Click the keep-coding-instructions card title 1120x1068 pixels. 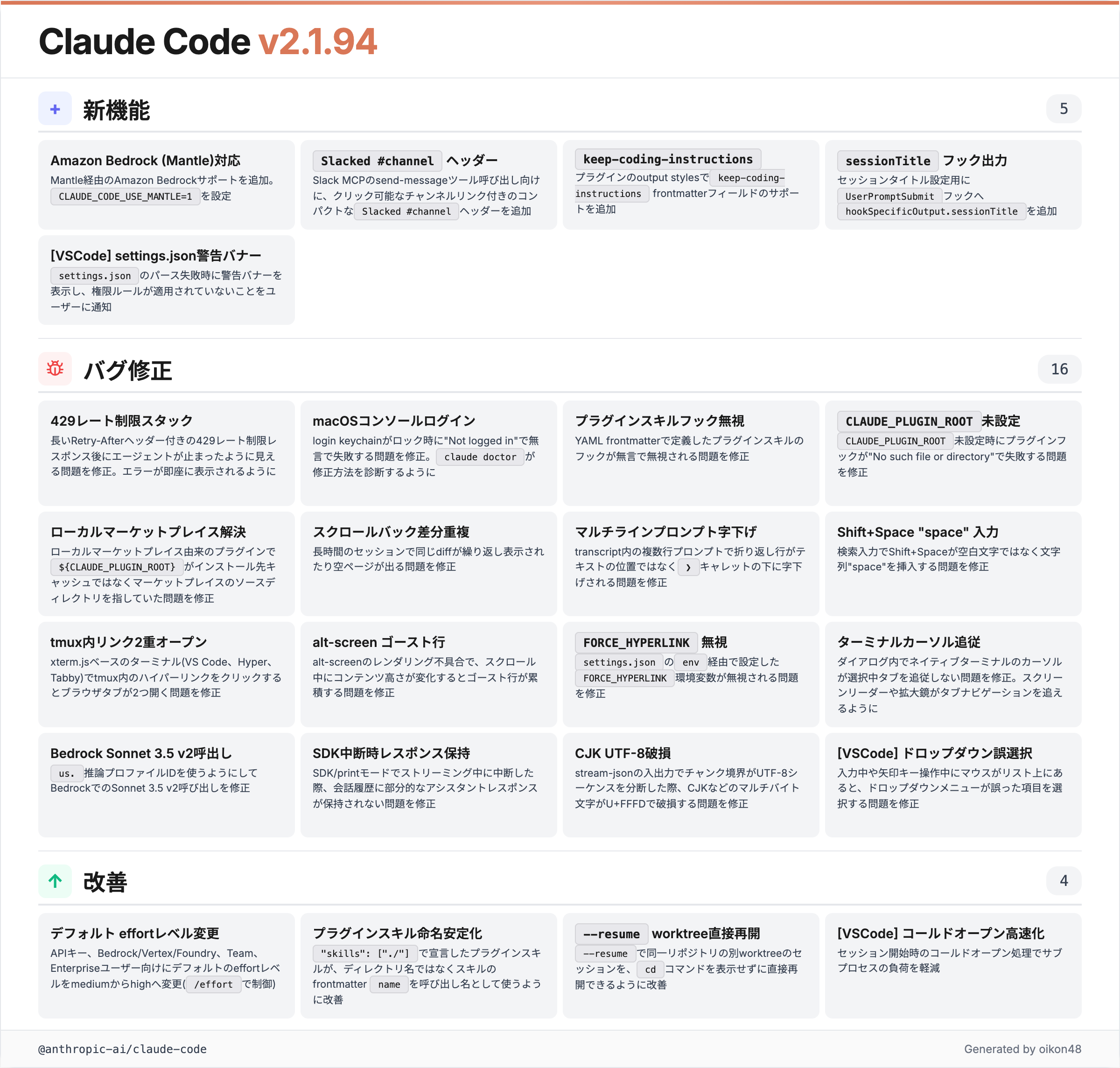(667, 159)
